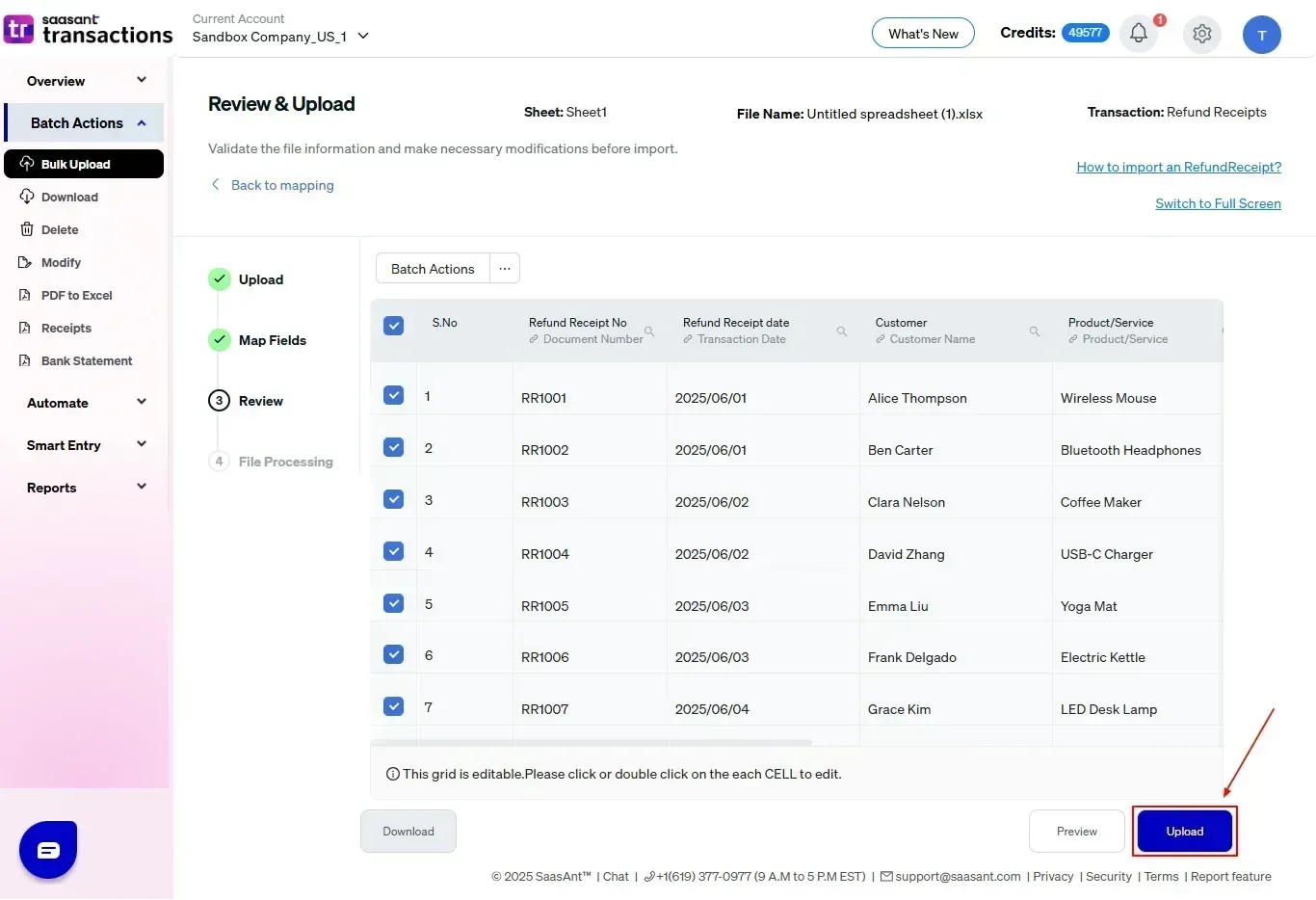
Task: Collapse the Batch Actions section
Action: (83, 122)
